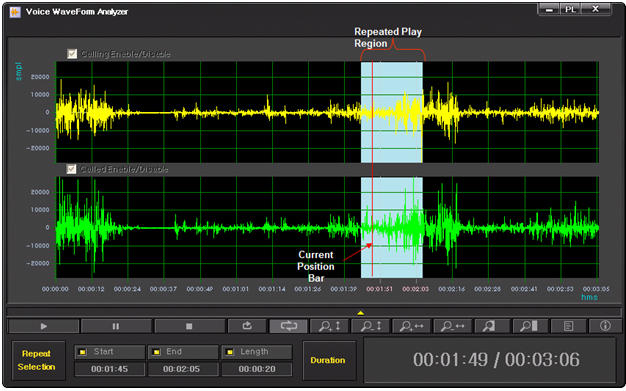Zoom in horizontally on the waveform
Screen dimensions: 626x391
412,326
